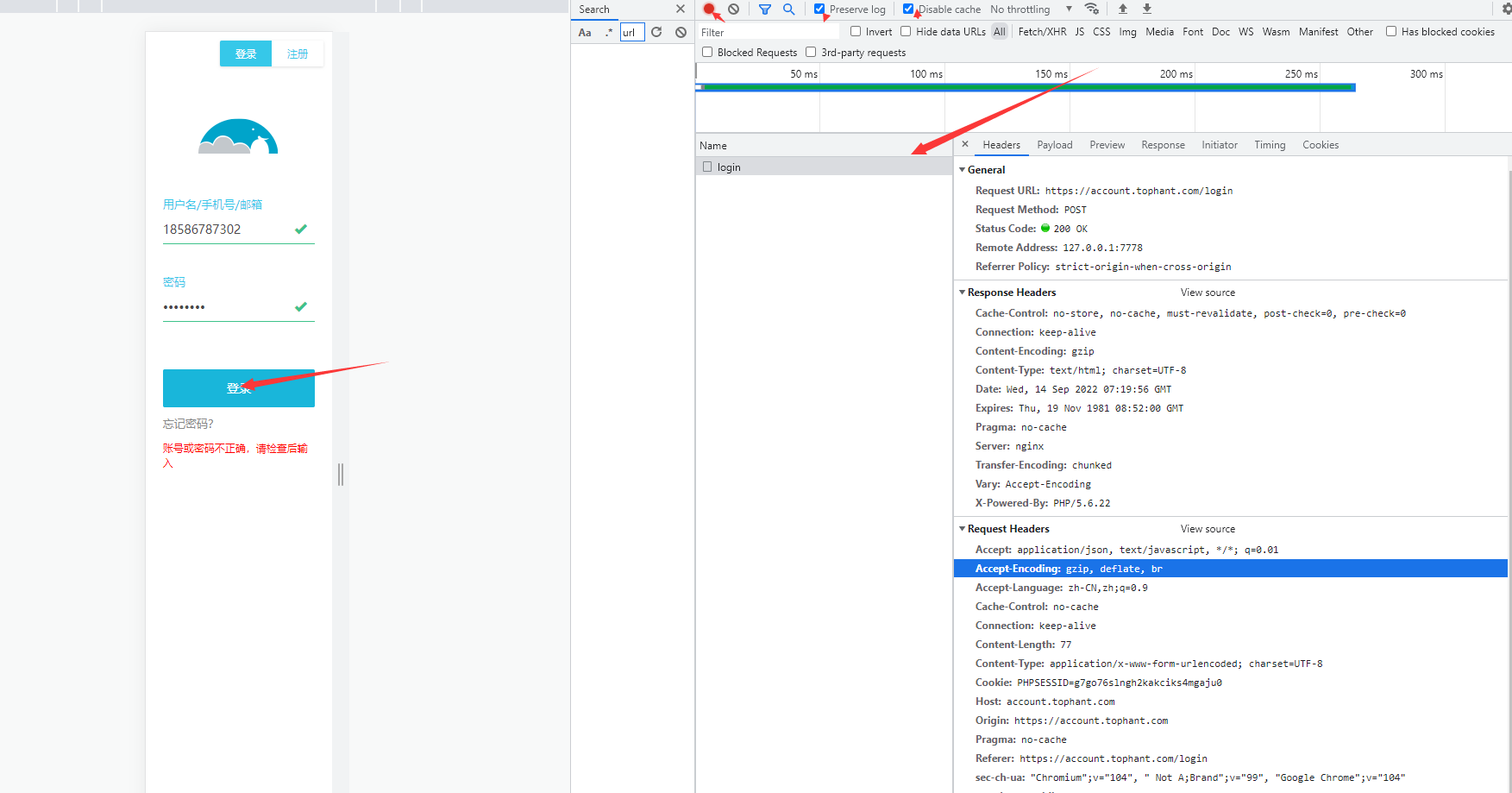The height and width of the screenshot is (793, 1512).
Task: Close the request details pane
Action: [x=965, y=145]
